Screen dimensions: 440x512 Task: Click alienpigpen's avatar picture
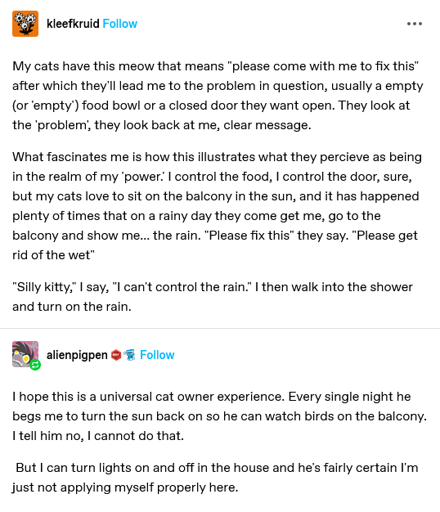25,354
